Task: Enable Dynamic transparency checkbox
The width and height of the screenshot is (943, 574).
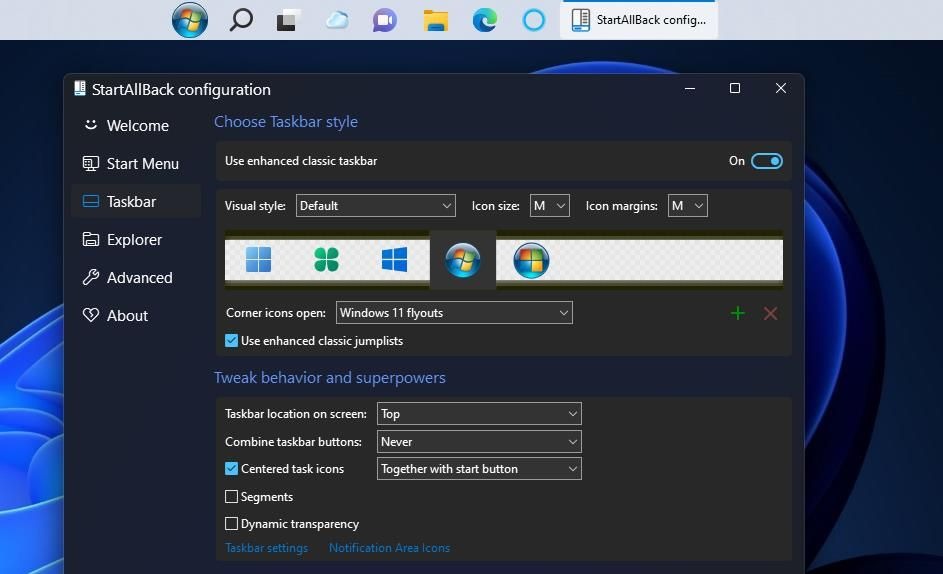Action: point(232,523)
